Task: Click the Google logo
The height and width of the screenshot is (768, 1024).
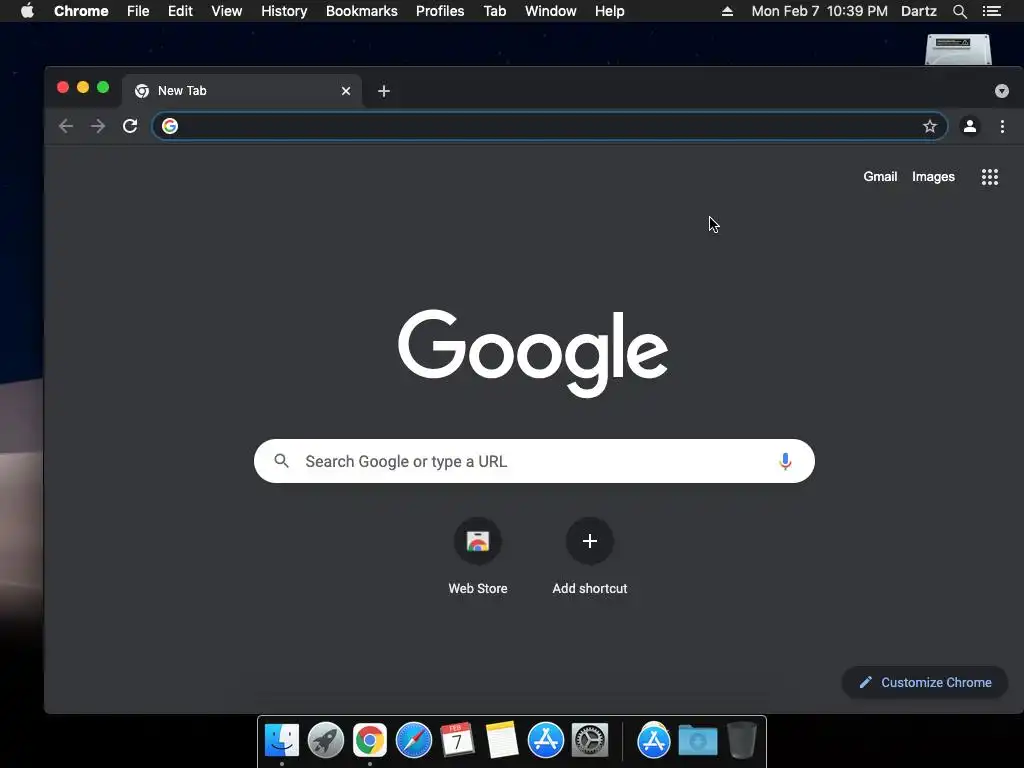Action: point(533,353)
